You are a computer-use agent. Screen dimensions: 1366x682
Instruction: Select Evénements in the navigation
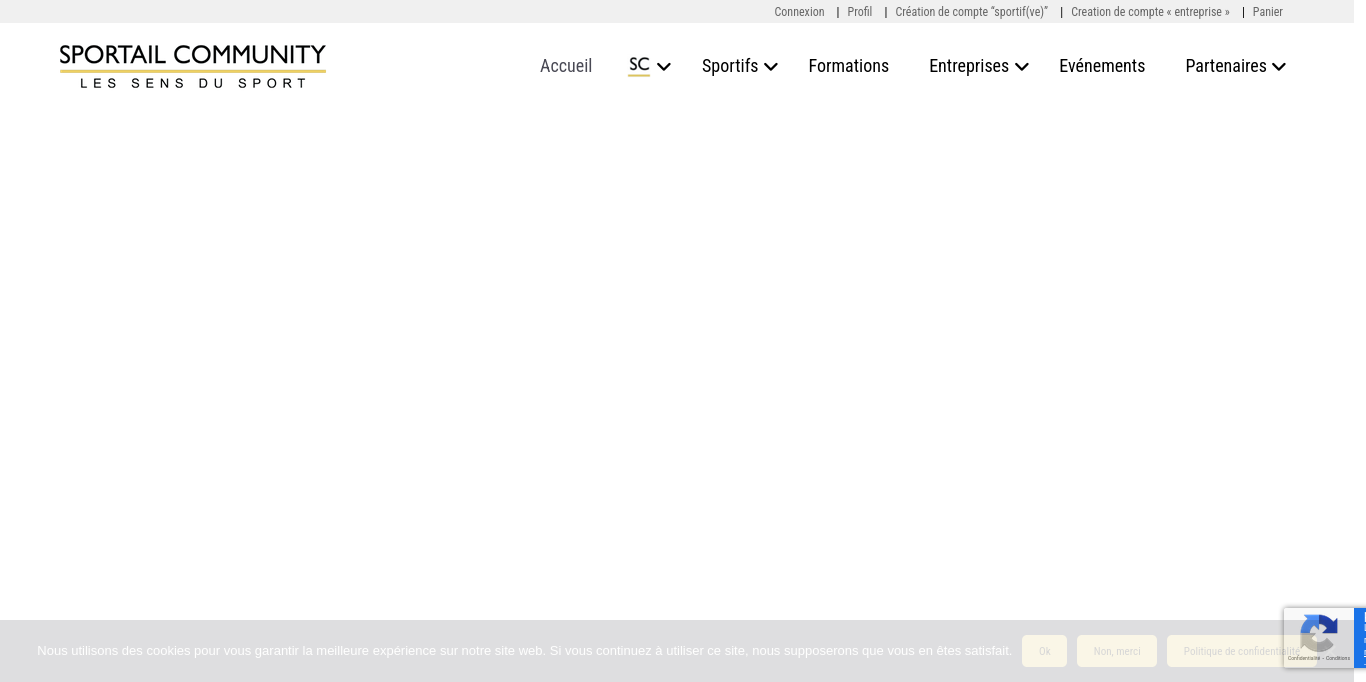(x=1102, y=66)
